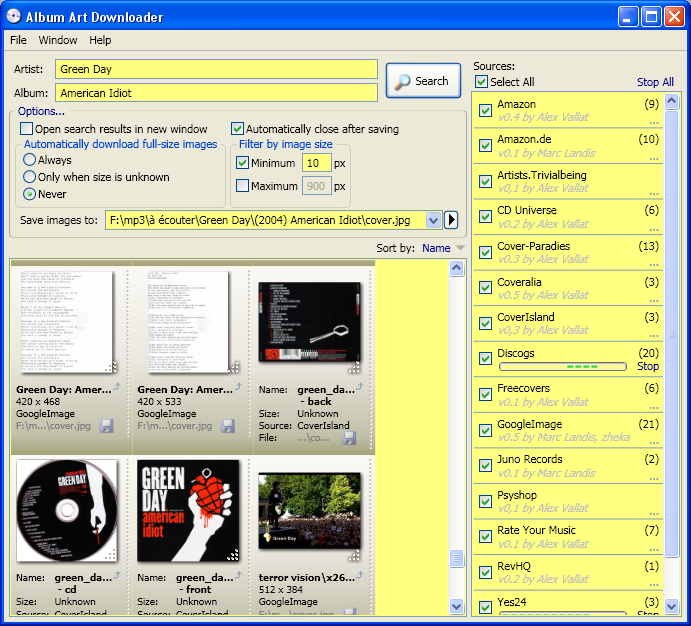This screenshot has width=691, height=626.
Task: Open the settings dots for CoverIsland
Action: pyautogui.click(x=654, y=336)
